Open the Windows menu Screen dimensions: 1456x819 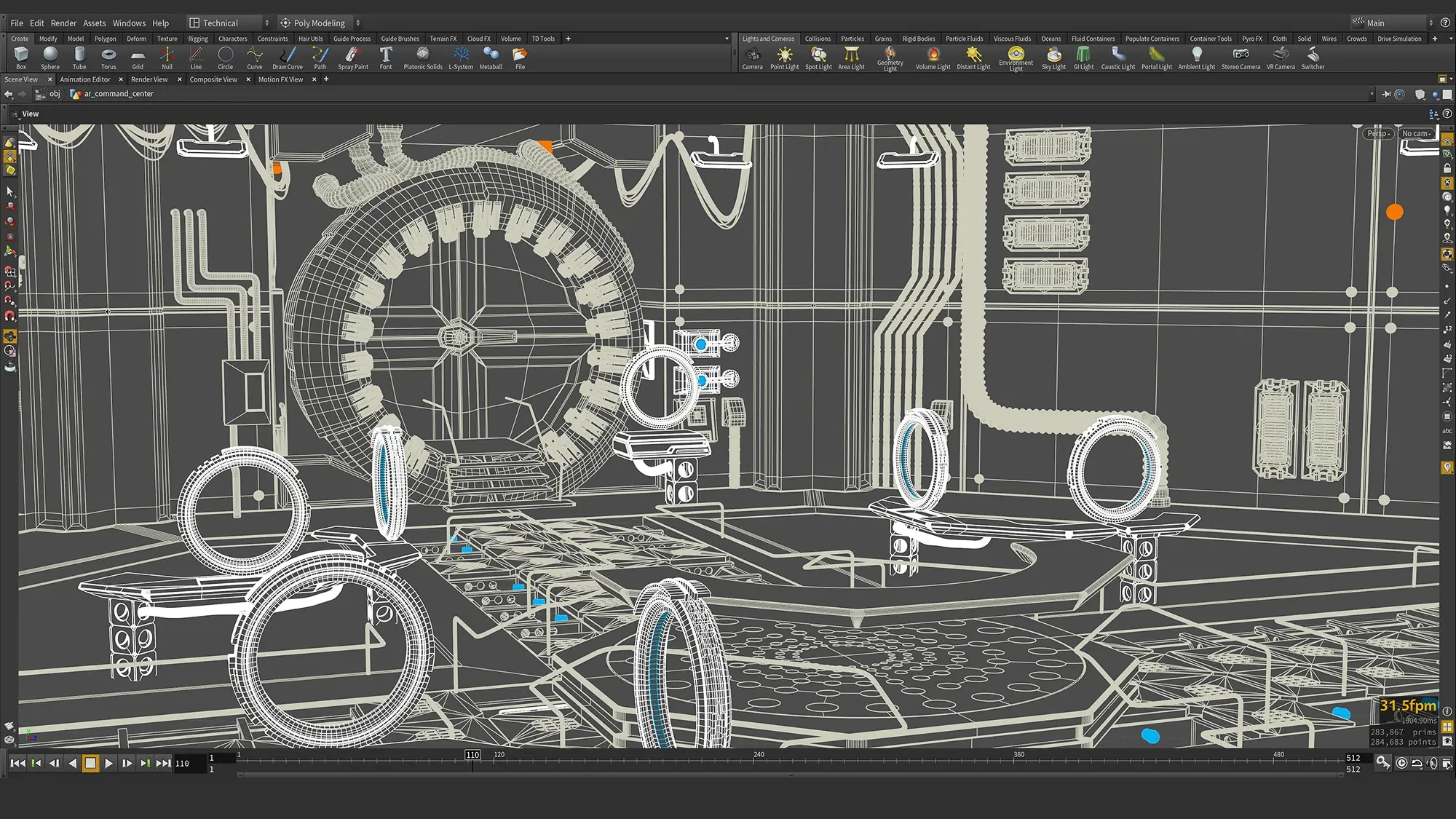pos(129,23)
